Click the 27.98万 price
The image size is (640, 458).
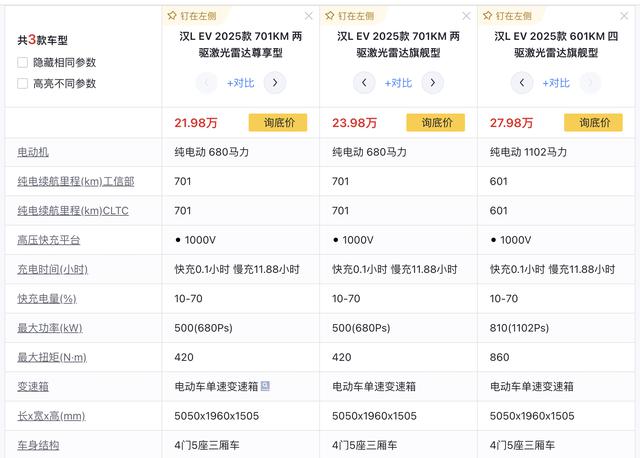tap(511, 123)
